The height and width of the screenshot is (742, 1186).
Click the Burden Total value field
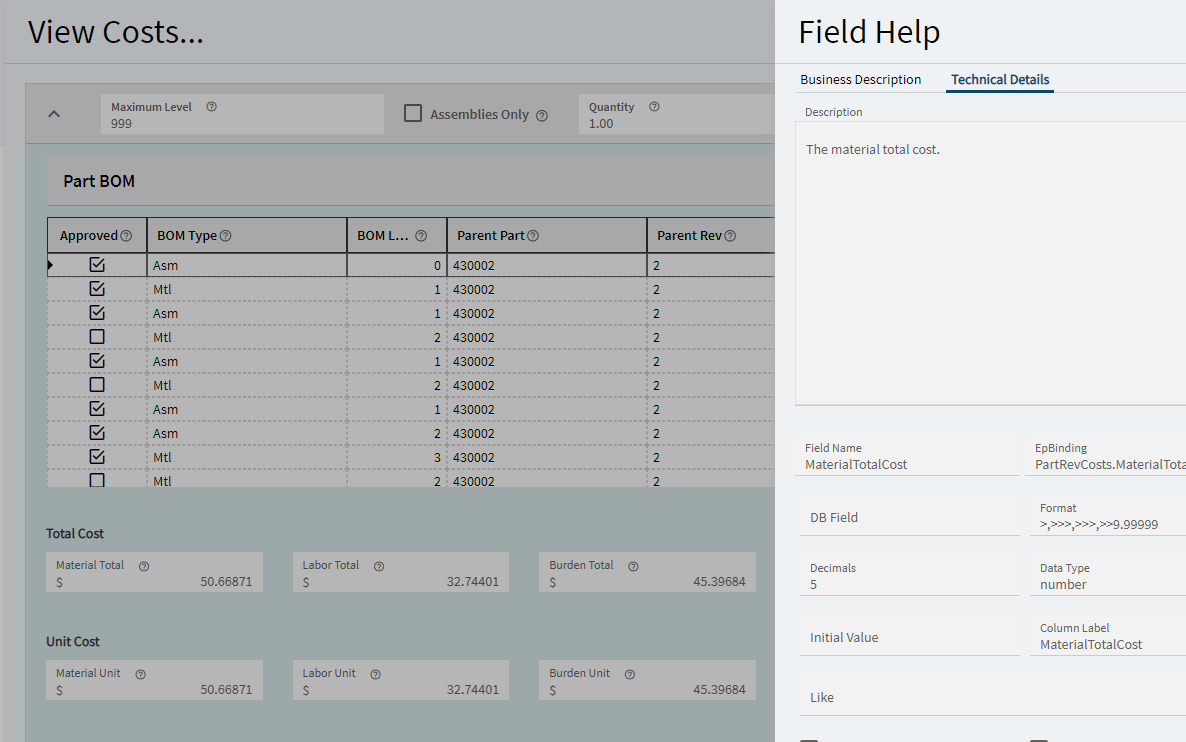click(x=647, y=573)
